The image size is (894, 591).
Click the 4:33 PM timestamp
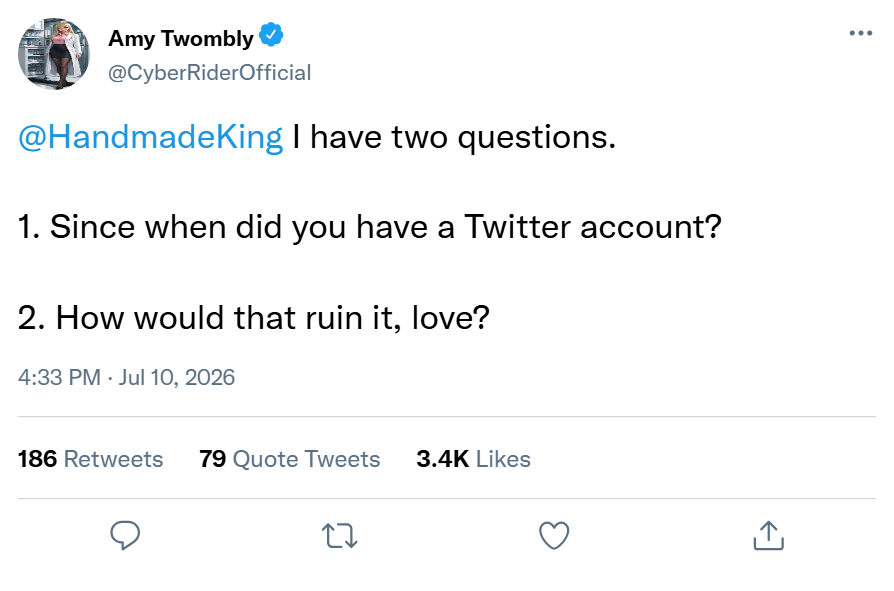pyautogui.click(x=59, y=377)
